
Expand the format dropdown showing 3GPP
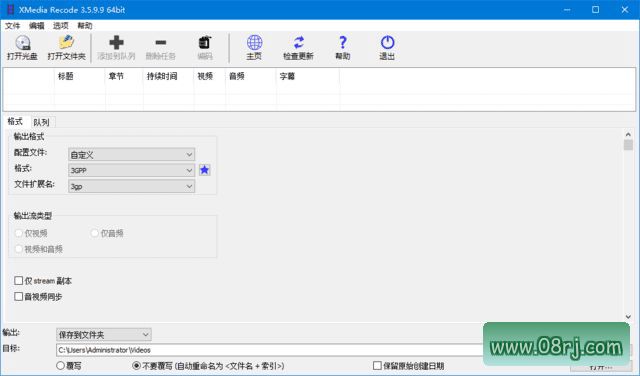tap(131, 170)
